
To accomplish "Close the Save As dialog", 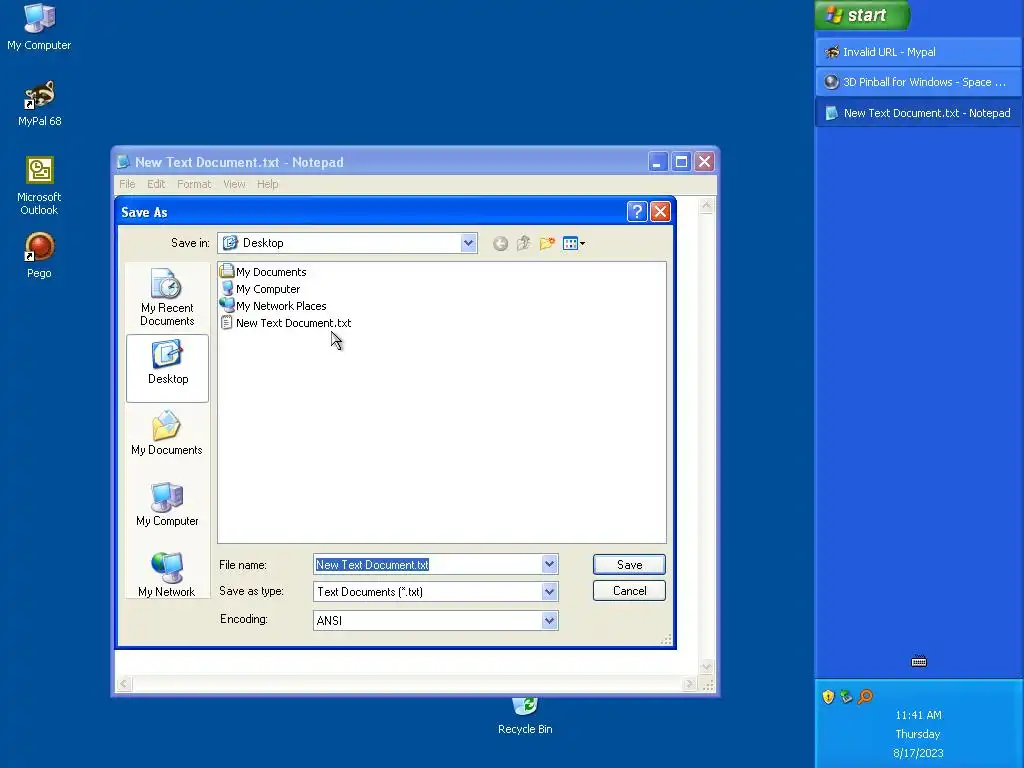I will pyautogui.click(x=660, y=212).
